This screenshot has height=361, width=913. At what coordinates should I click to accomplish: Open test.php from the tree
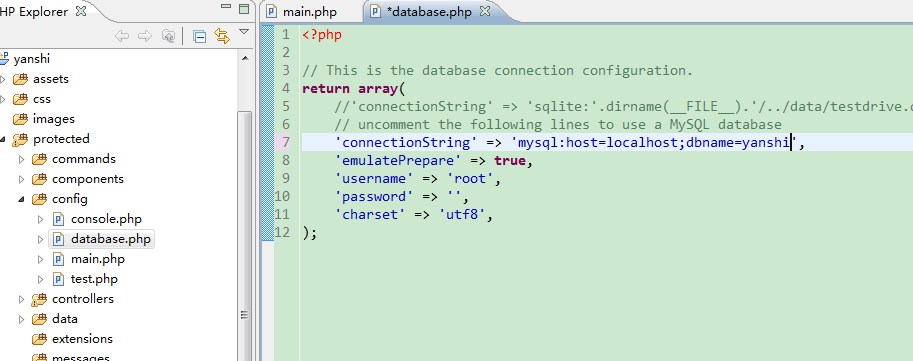(94, 279)
